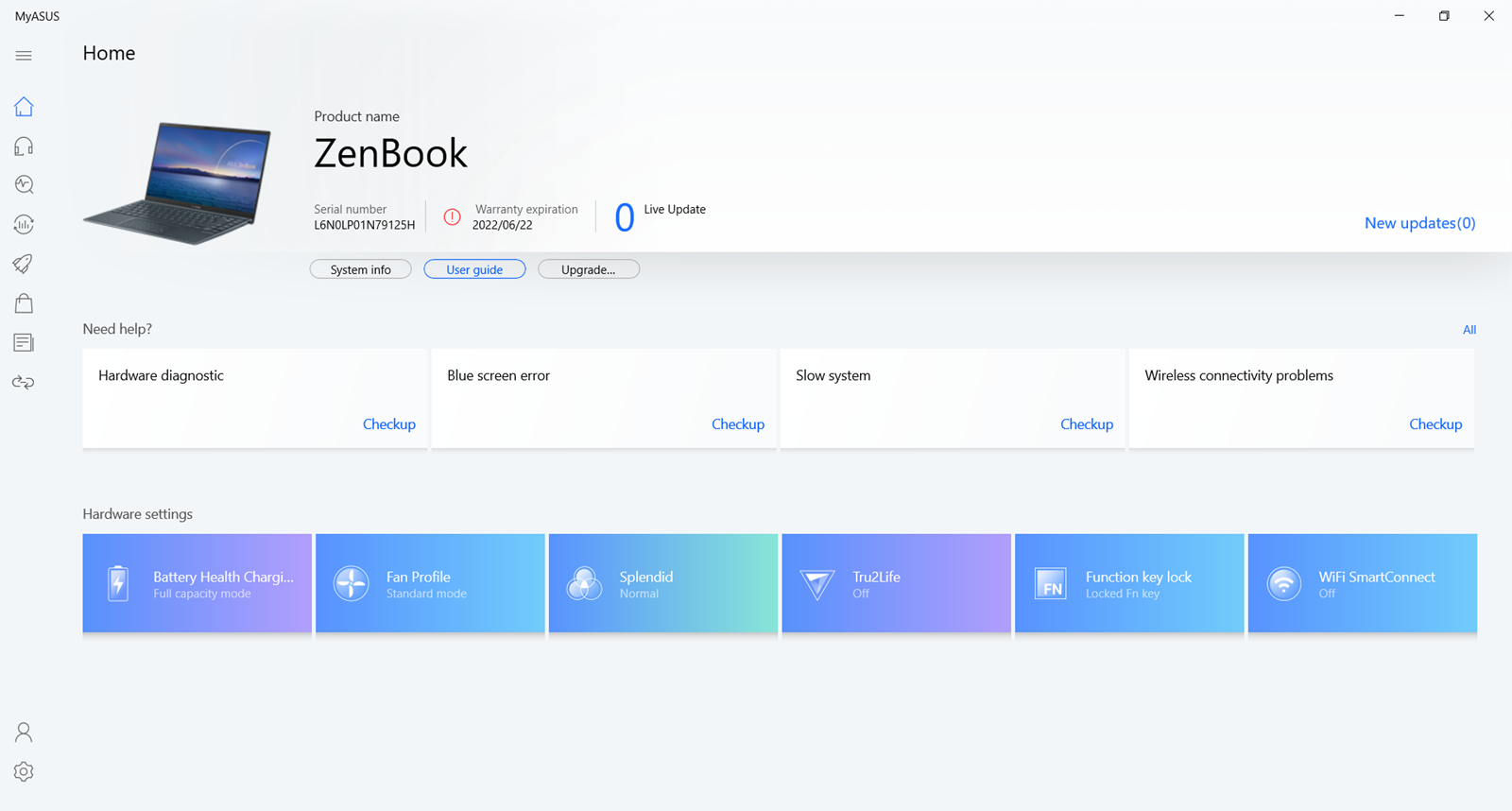This screenshot has height=811, width=1512.
Task: Click the Hardware diagnostic card title
Action: coord(161,375)
